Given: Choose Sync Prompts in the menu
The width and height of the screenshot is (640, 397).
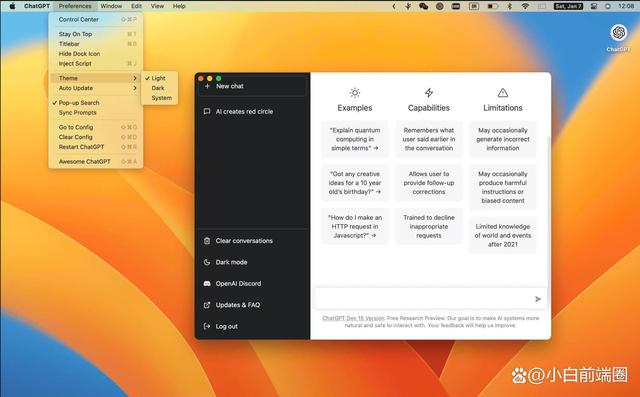Looking at the screenshot, I should [96, 113].
